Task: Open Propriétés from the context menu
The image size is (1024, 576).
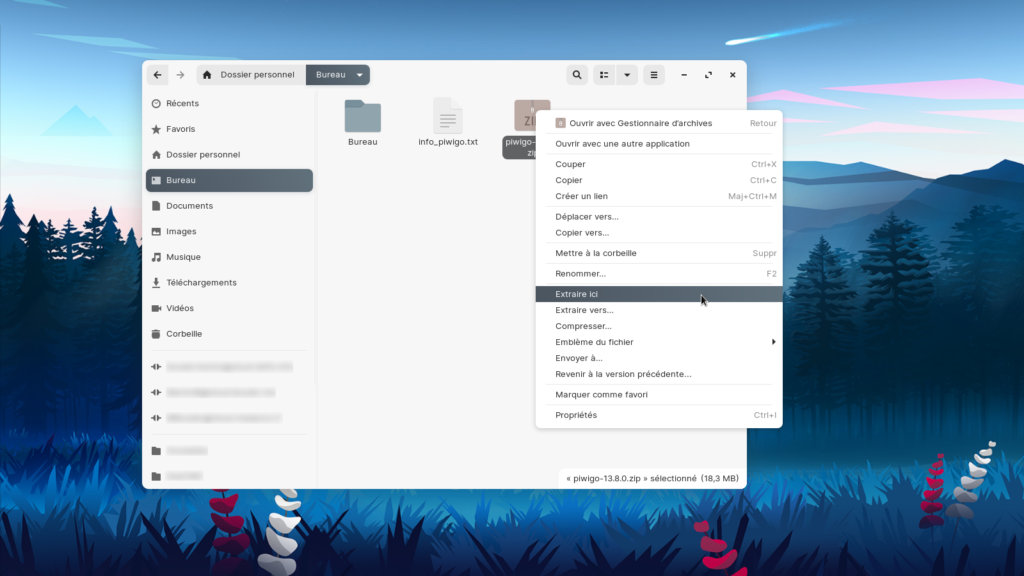Action: (x=659, y=415)
